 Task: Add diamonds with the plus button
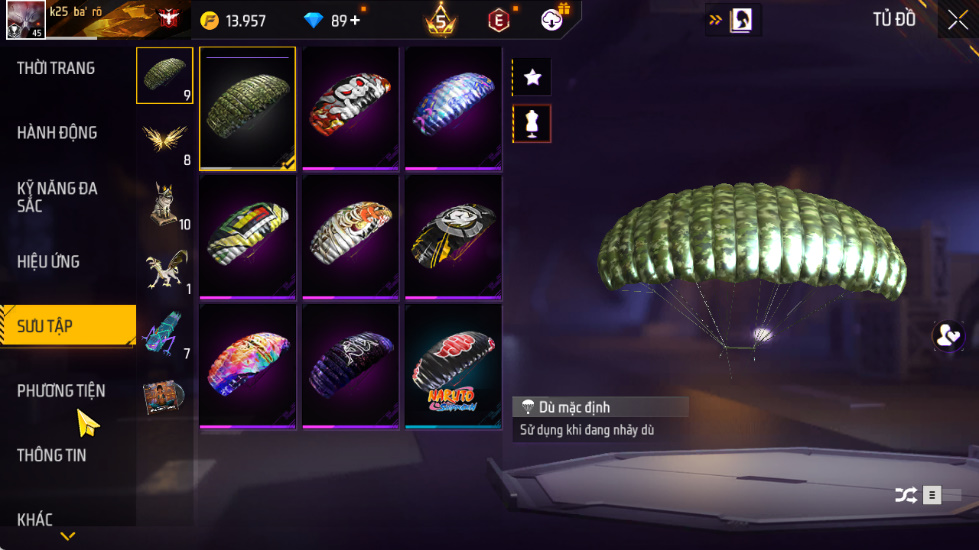tap(356, 21)
